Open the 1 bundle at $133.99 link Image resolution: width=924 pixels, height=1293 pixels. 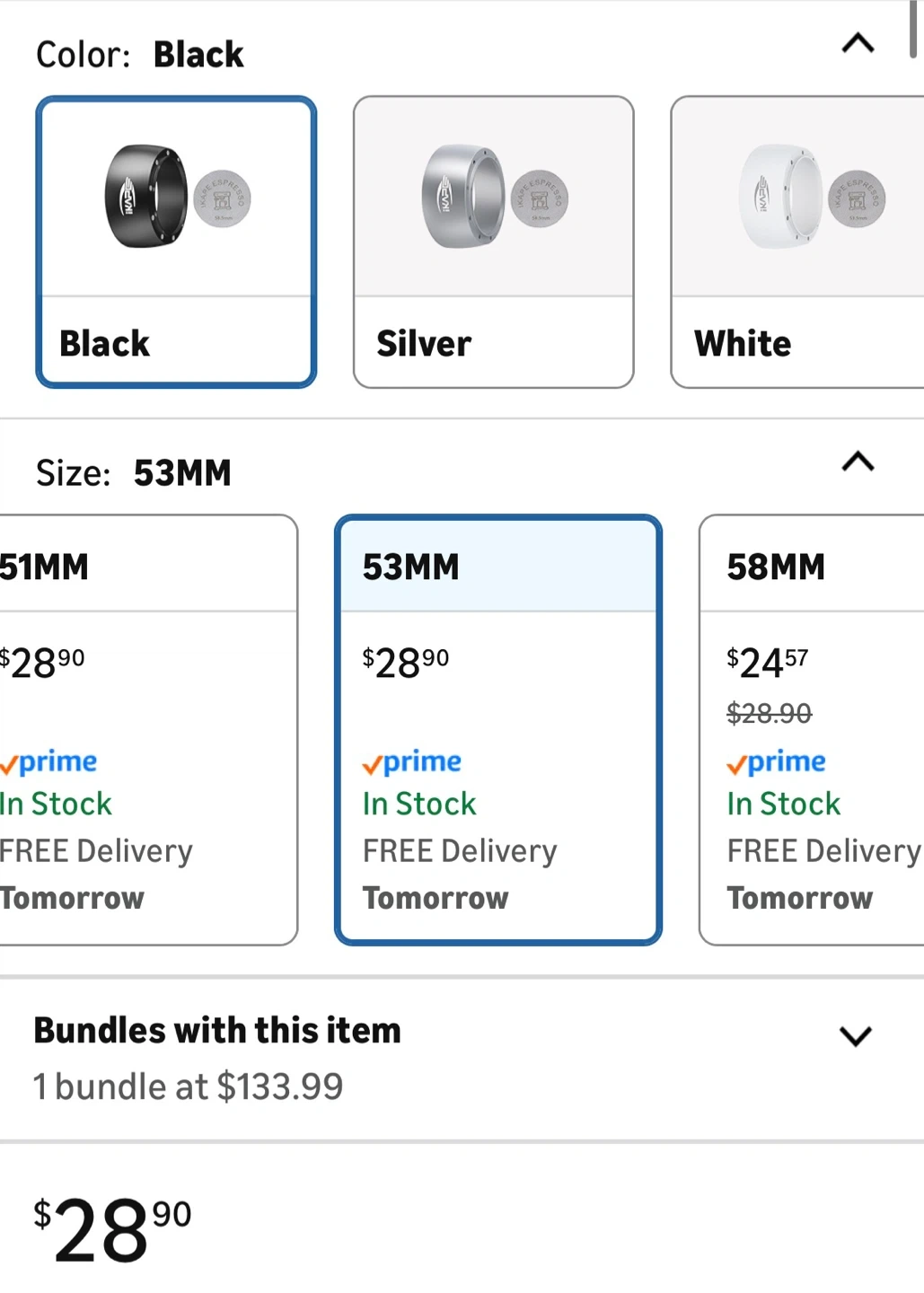pyautogui.click(x=189, y=1086)
